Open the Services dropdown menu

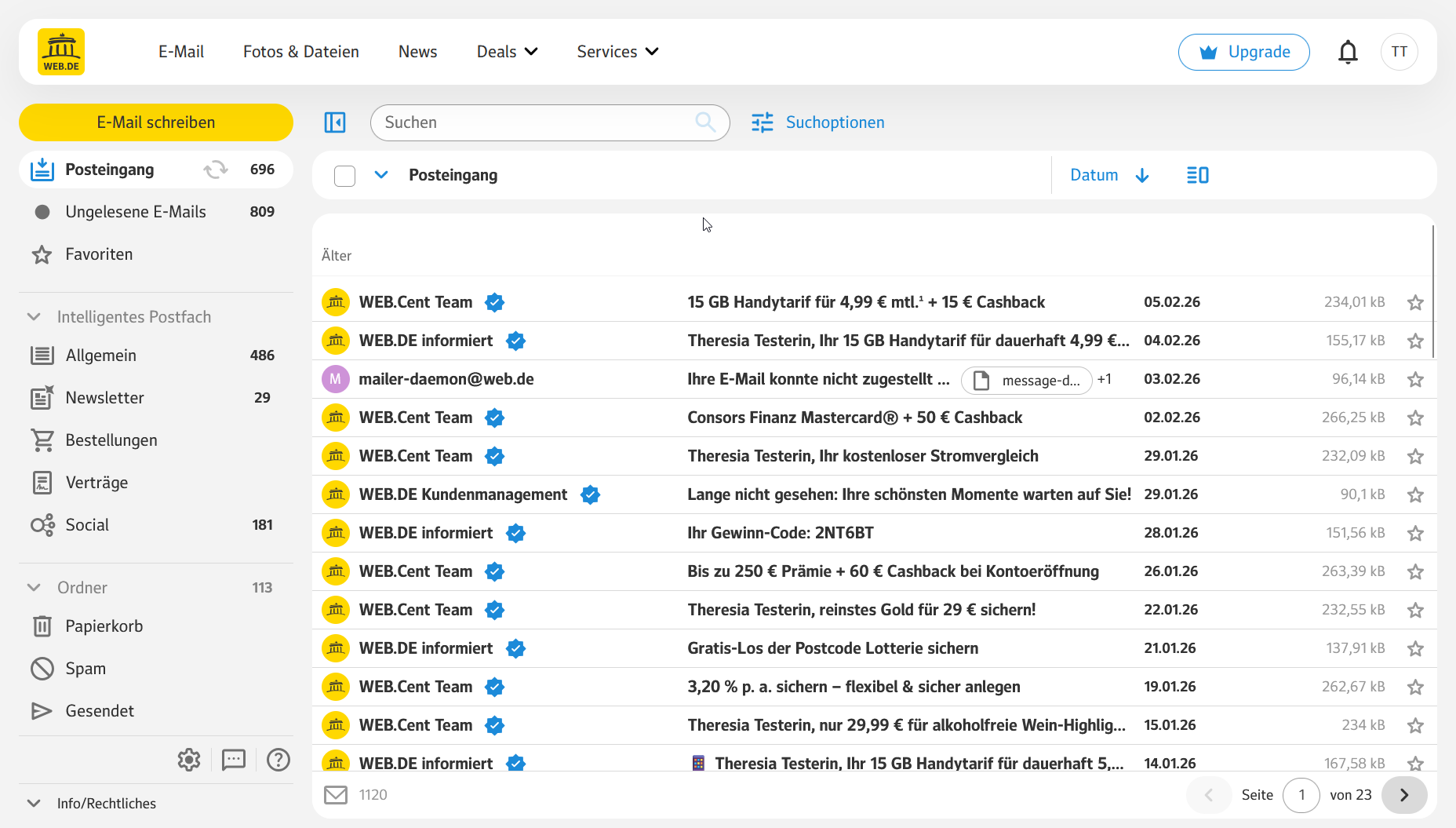(x=617, y=52)
